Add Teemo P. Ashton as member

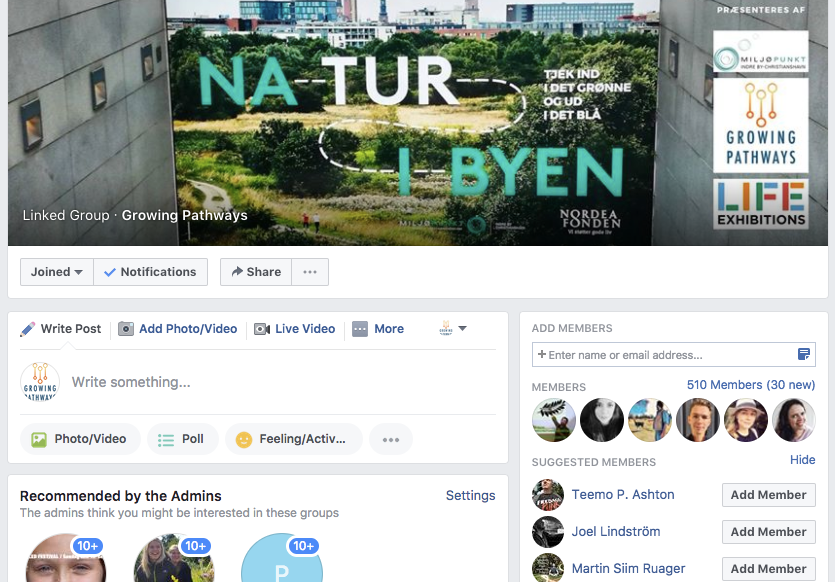click(x=768, y=495)
